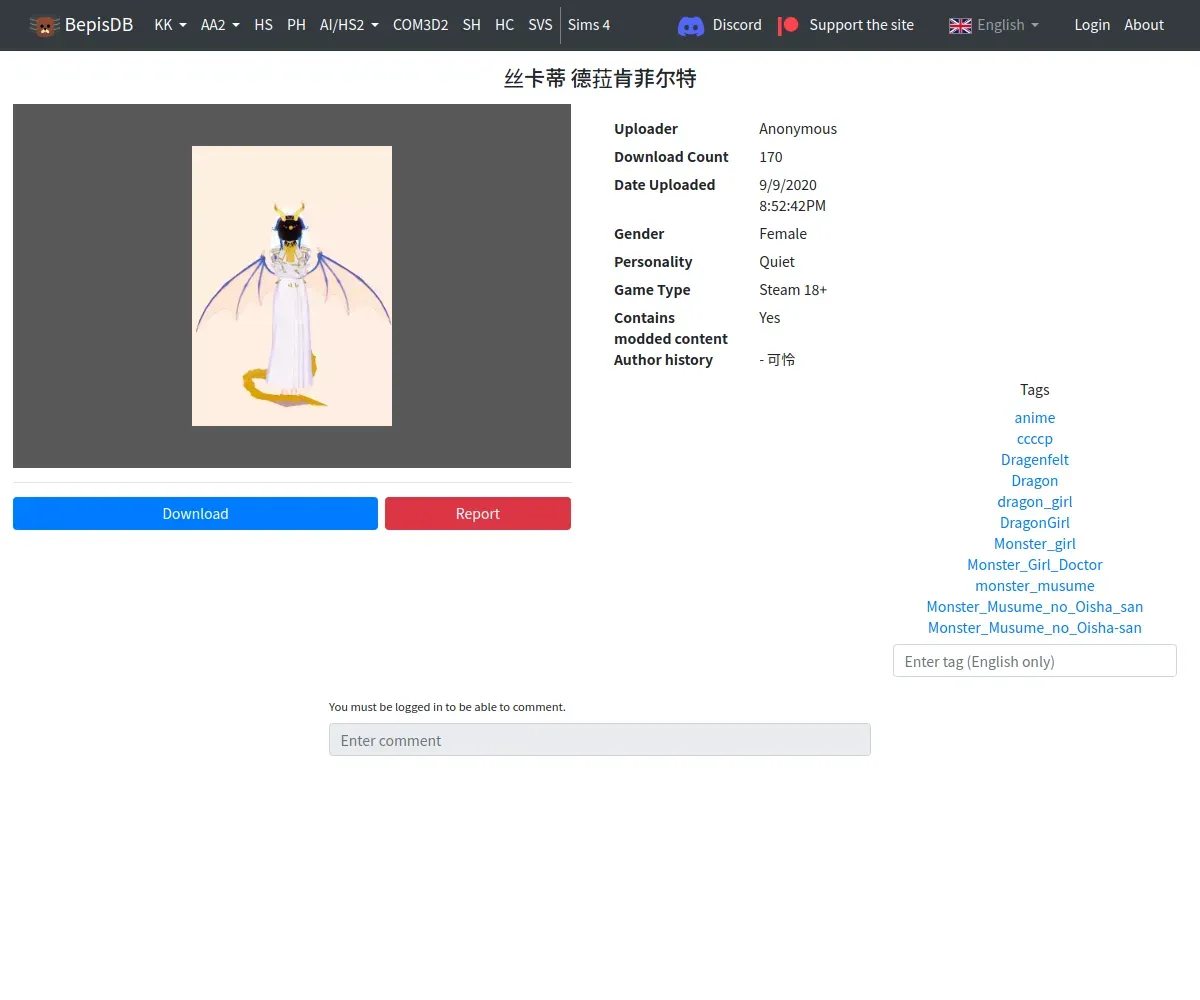Click the Dragon tag
The width and height of the screenshot is (1200, 1000).
point(1035,481)
